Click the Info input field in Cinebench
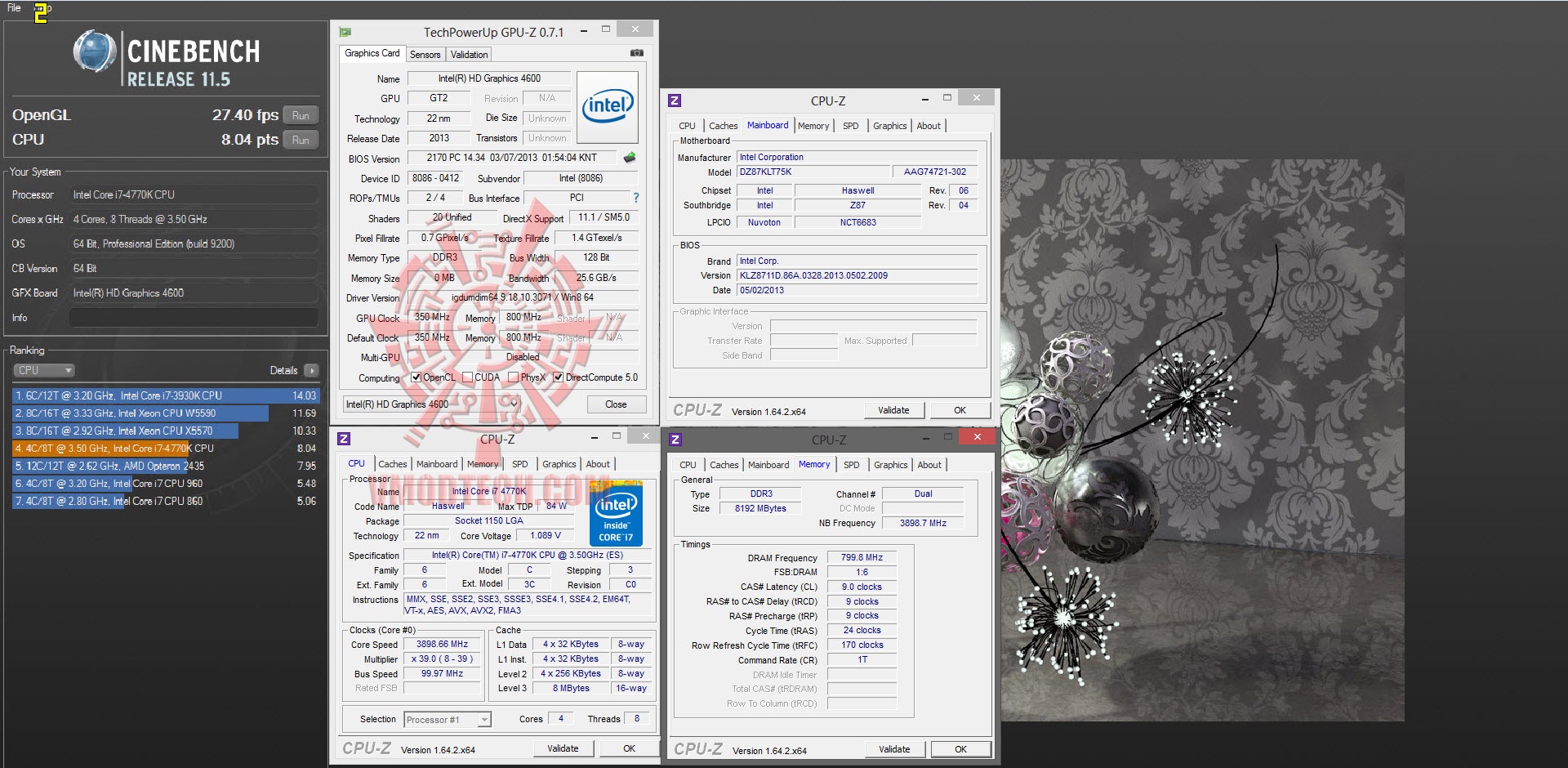 pos(194,318)
